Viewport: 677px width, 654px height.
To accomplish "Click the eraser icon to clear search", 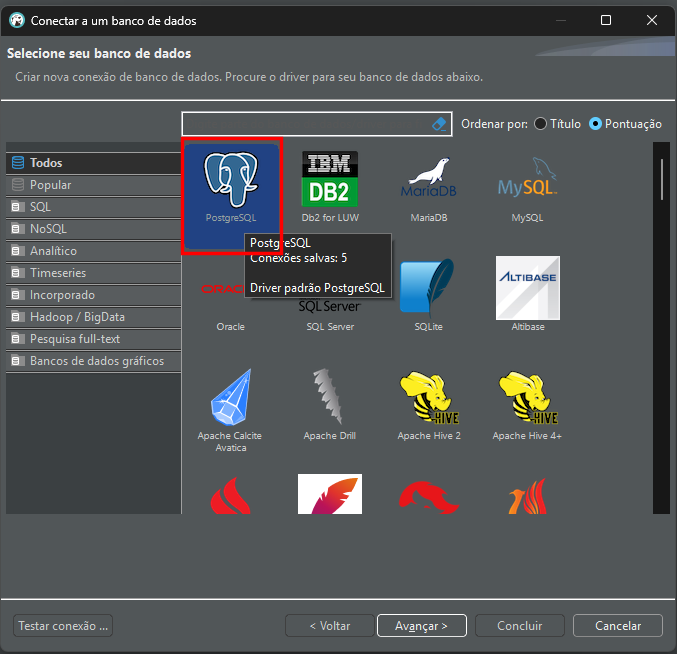I will (x=438, y=124).
